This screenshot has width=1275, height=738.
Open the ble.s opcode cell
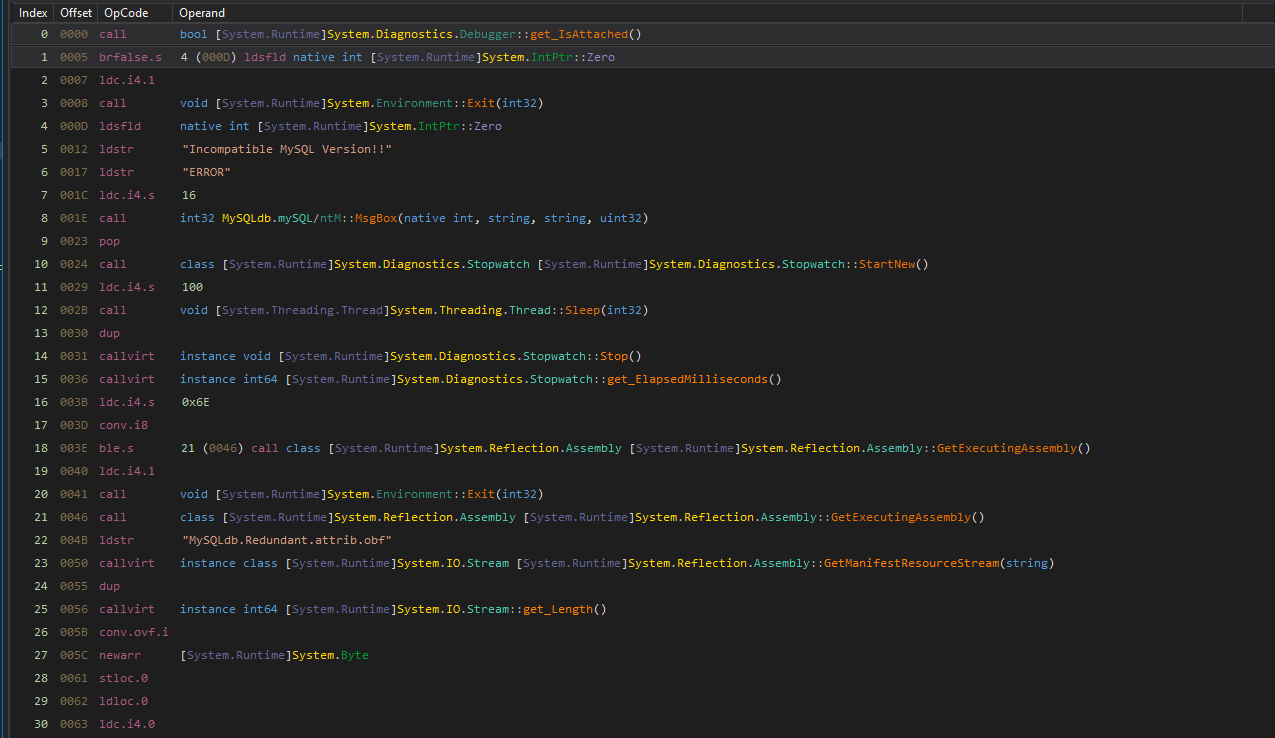116,448
